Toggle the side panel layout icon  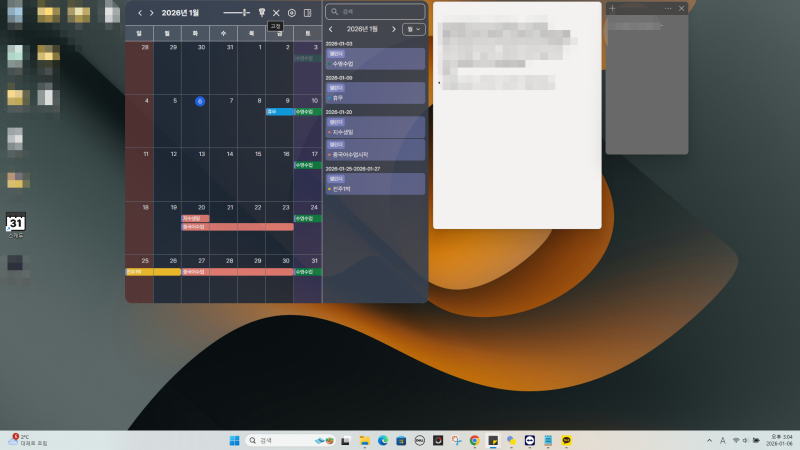click(x=308, y=13)
